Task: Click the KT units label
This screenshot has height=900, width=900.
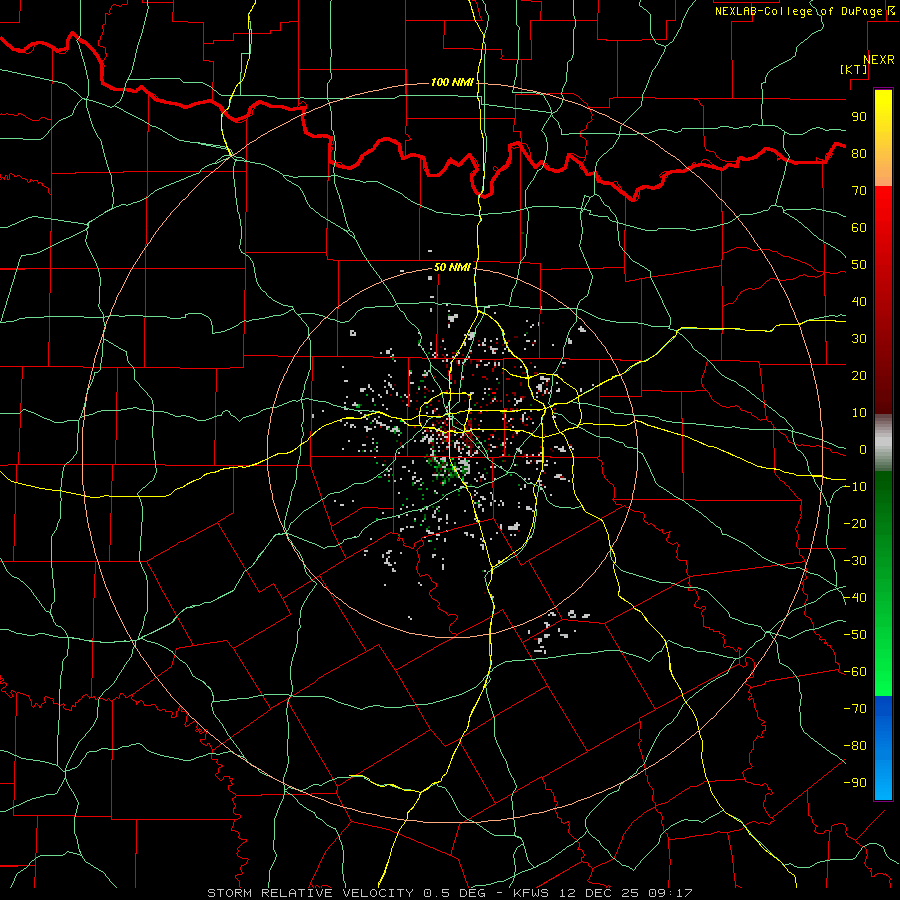Action: 854,69
